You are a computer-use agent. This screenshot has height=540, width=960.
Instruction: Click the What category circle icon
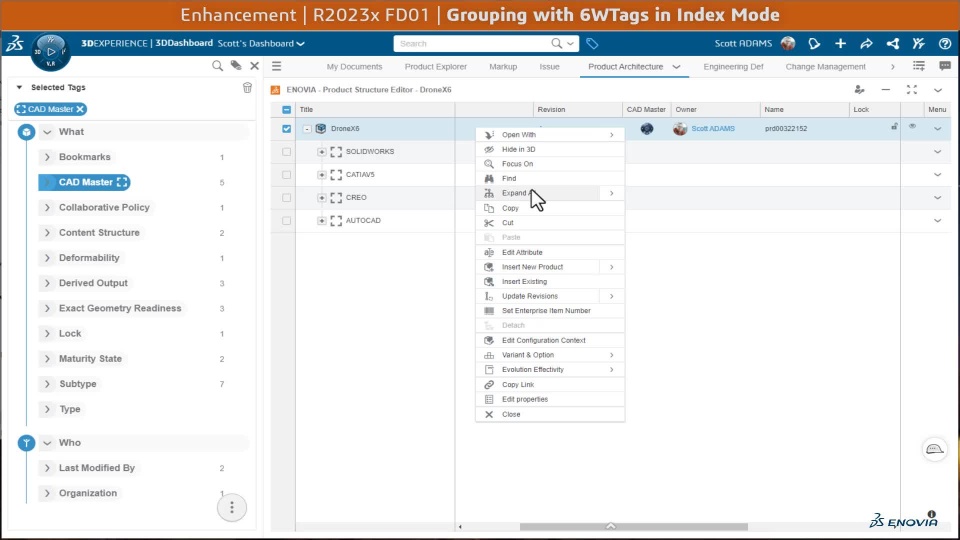pyautogui.click(x=26, y=132)
